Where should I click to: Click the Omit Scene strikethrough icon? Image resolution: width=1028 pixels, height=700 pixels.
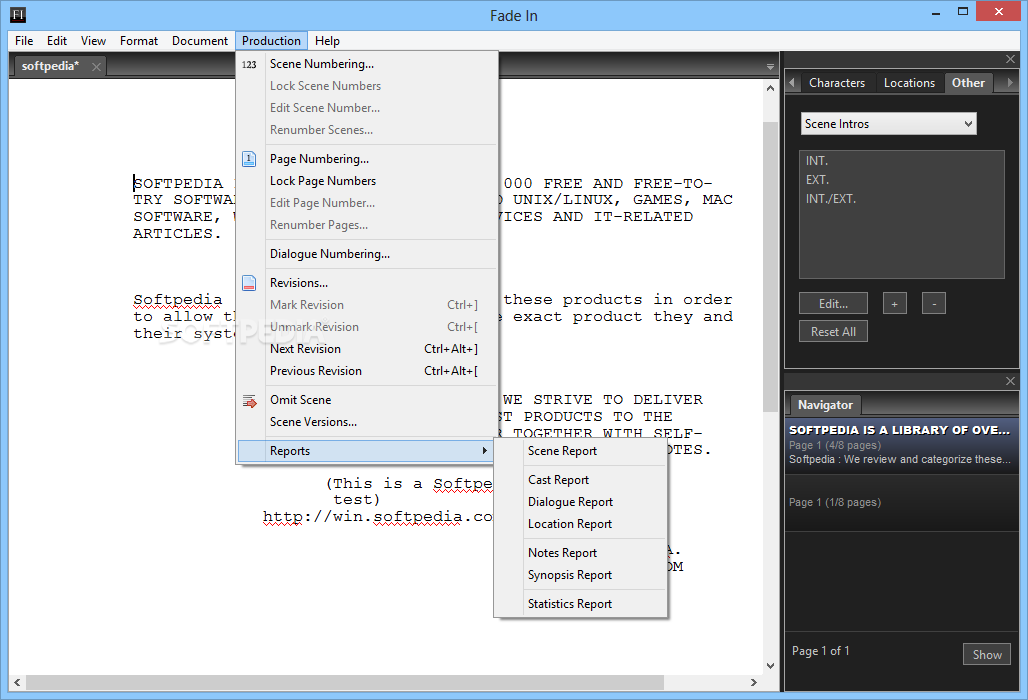point(249,400)
